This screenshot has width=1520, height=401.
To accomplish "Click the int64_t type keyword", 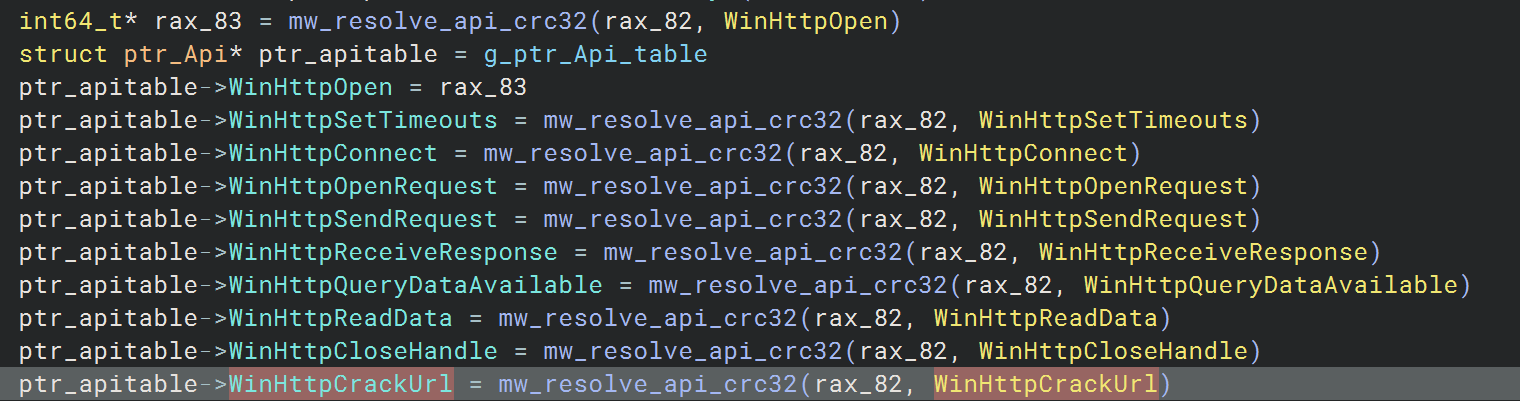I will click(x=71, y=21).
